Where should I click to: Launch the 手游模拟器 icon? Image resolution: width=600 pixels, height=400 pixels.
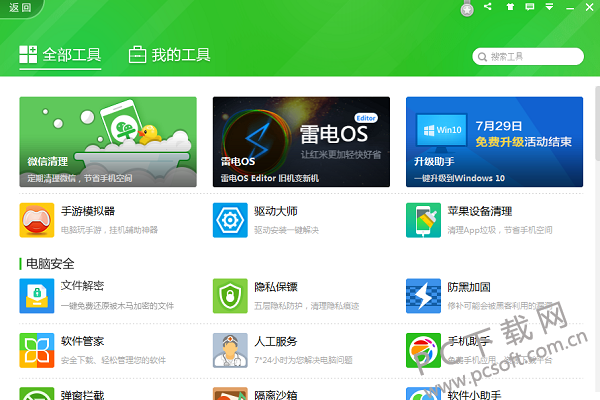click(x=37, y=220)
